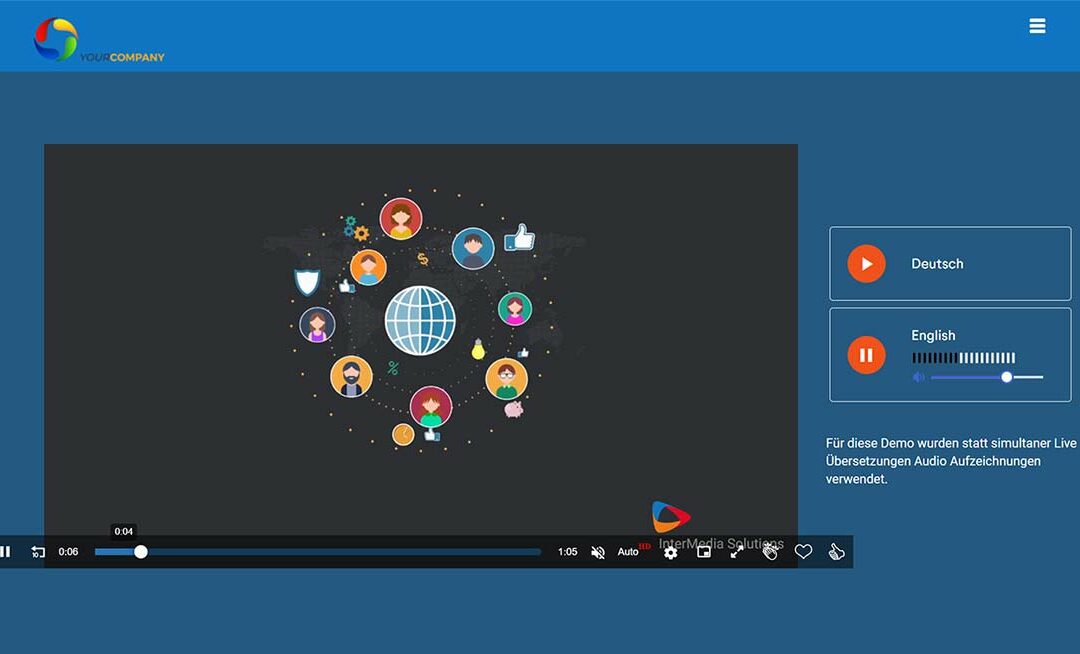Click the demo note text 'Für diese Demo'
Viewport: 1080px width, 654px height.
(x=951, y=461)
